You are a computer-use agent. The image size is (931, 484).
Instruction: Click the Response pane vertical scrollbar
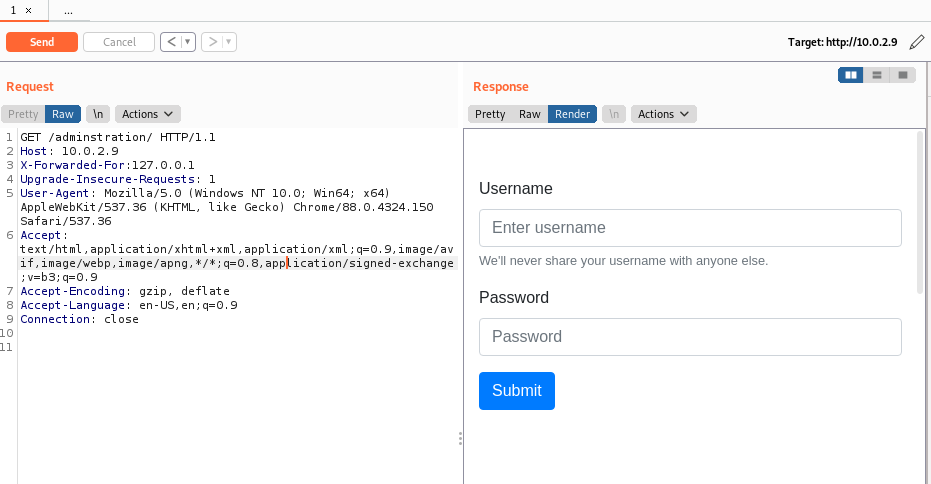[x=920, y=214]
